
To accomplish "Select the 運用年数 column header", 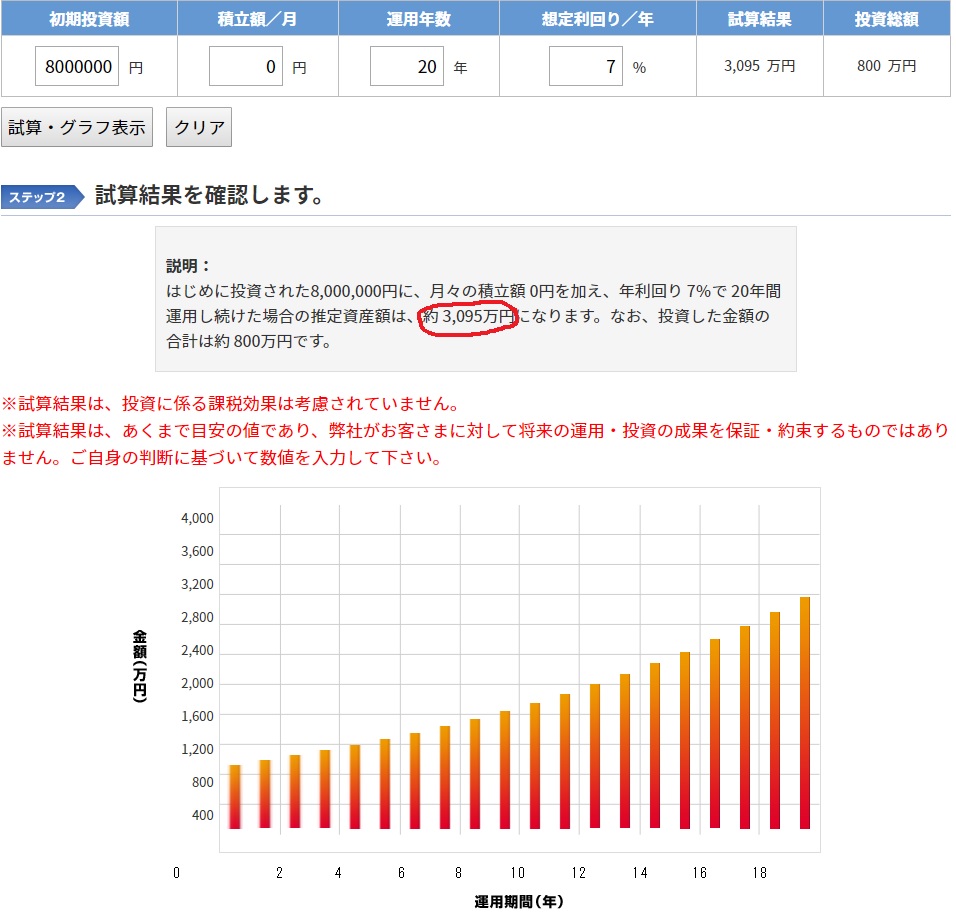I will 419,18.
